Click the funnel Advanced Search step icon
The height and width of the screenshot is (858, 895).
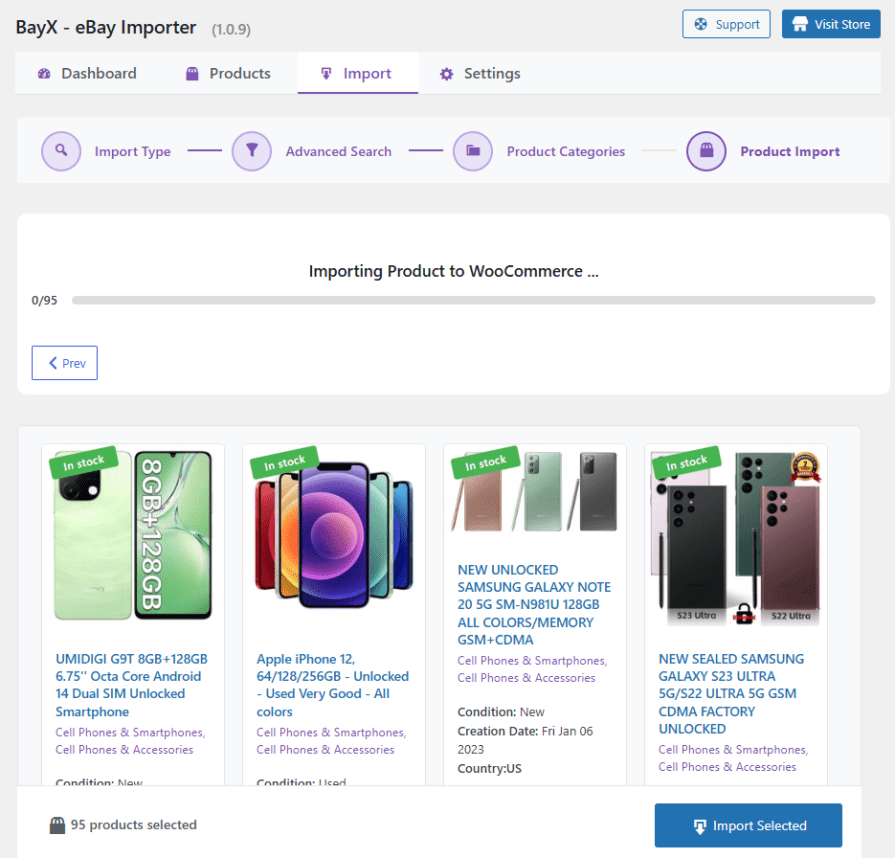click(x=252, y=151)
